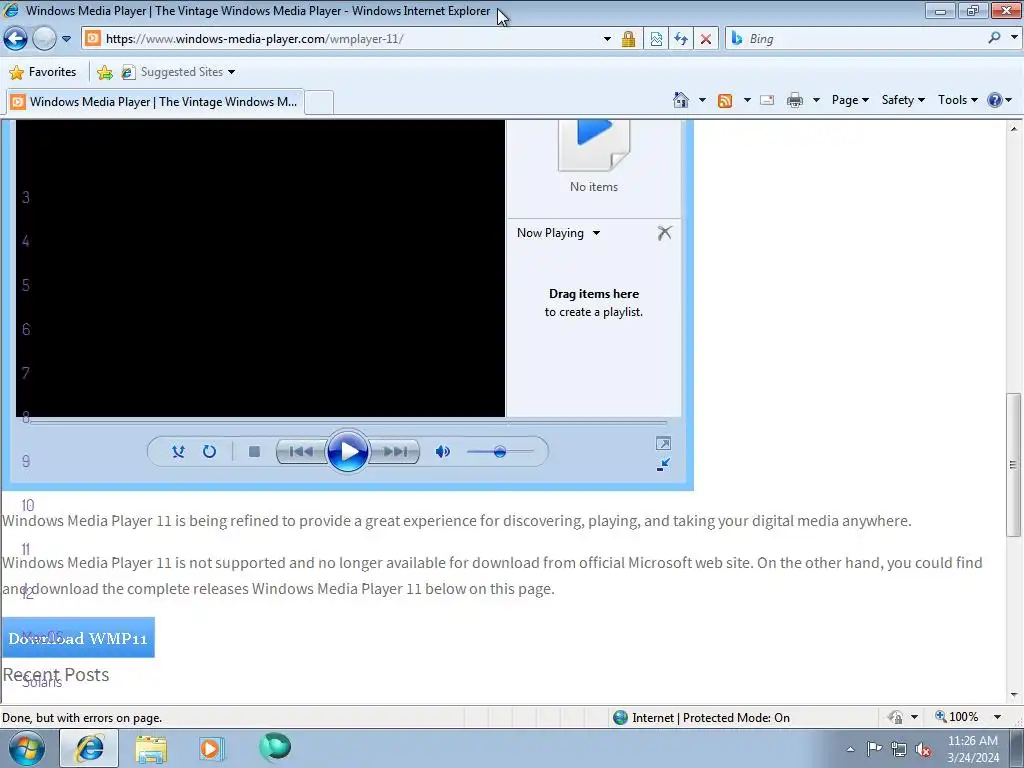Viewport: 1024px width, 768px height.
Task: Open the recent pages dropdown arrow
Action: (67, 39)
